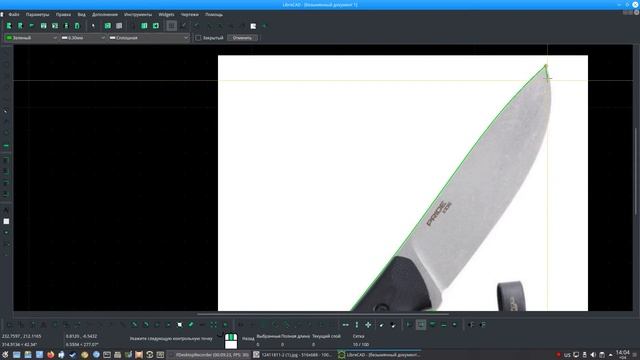Image resolution: width=640 pixels, height=360 pixels.
Task: Open the Вид menu
Action: (82, 14)
